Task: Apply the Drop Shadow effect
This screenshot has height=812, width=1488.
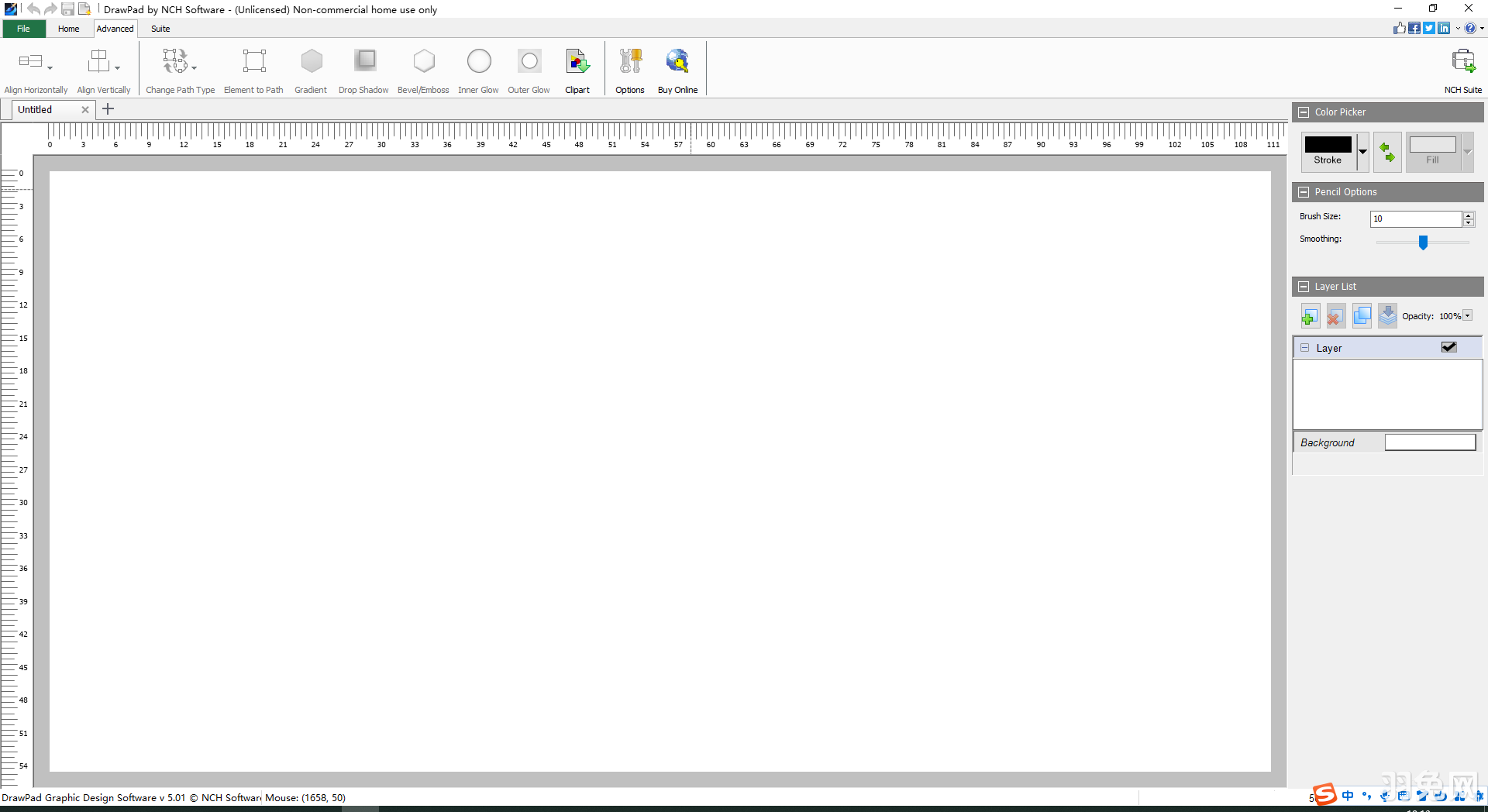Action: point(363,68)
